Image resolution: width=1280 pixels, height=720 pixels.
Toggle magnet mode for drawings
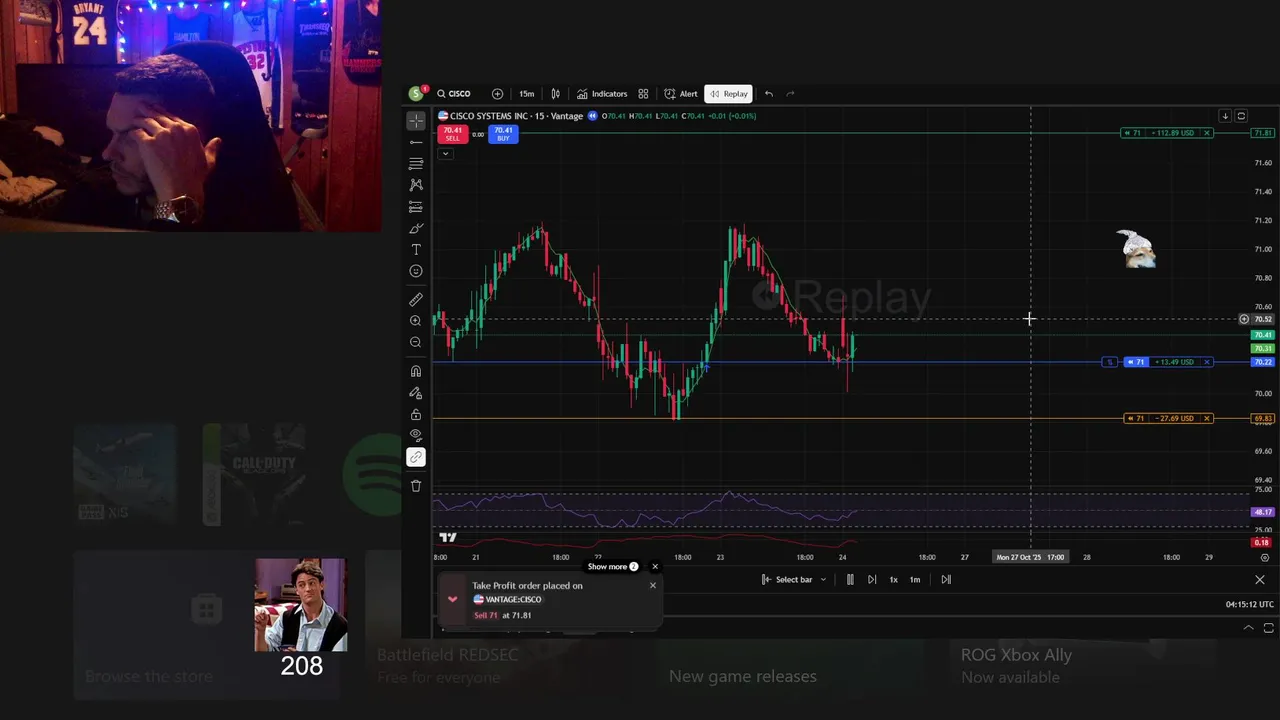coord(416,371)
